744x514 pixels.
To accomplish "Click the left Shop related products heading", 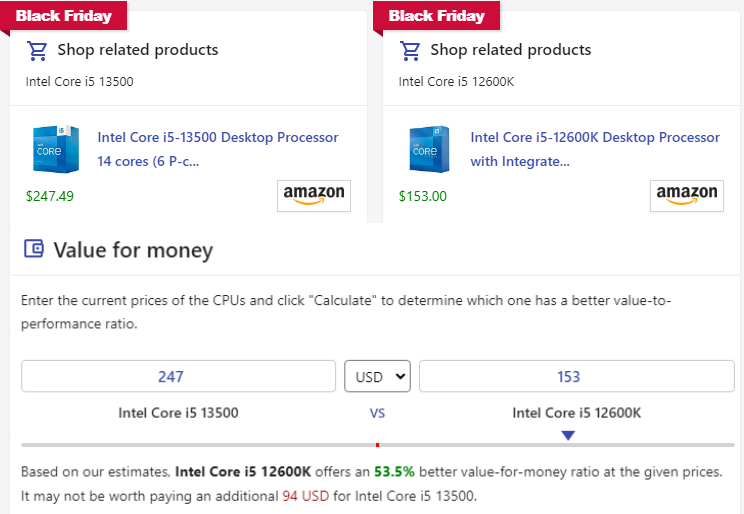I will pos(137,50).
